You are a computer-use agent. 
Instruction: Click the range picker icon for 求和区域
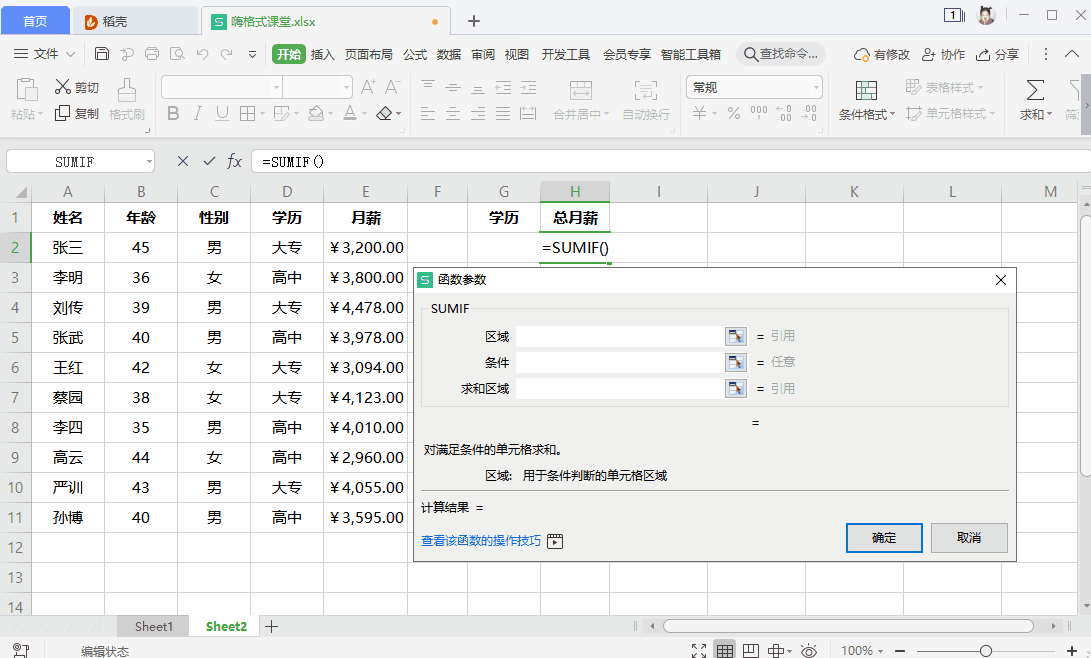tap(735, 388)
